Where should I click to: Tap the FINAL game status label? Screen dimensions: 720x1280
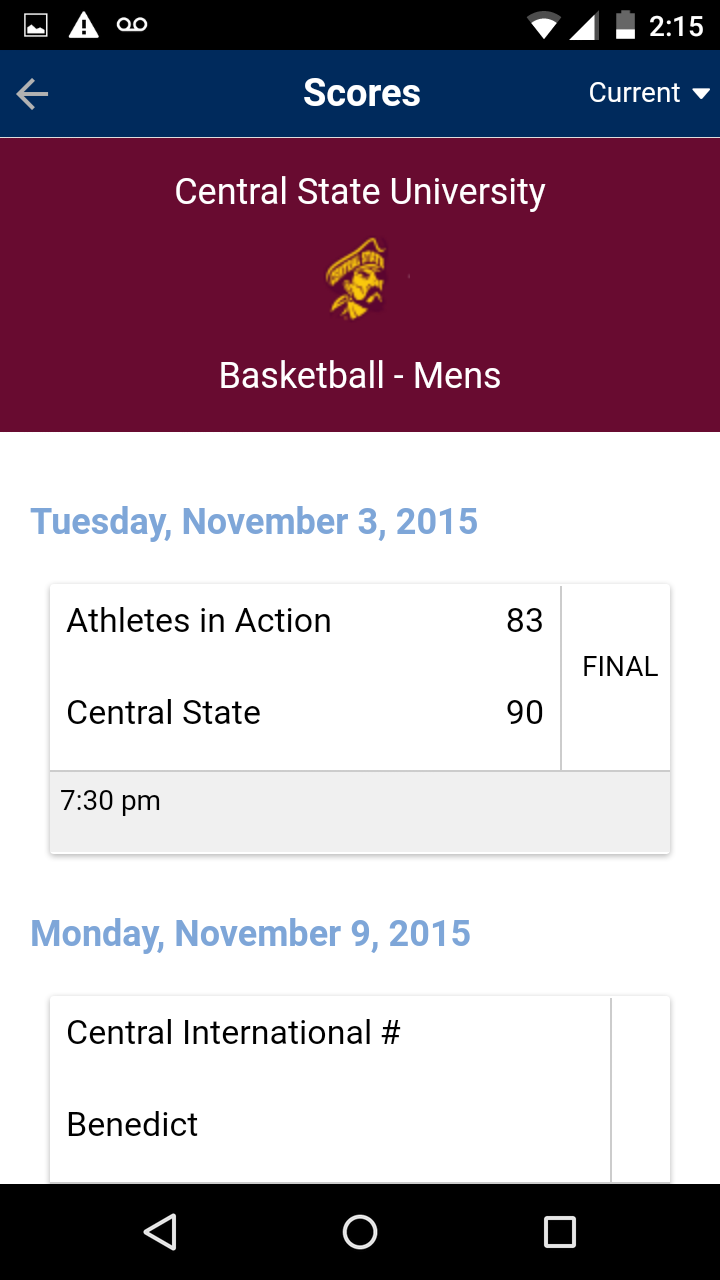point(620,667)
